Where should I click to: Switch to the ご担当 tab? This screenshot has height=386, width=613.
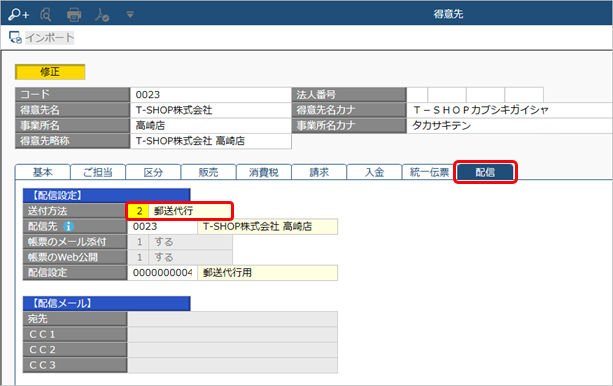point(98,172)
